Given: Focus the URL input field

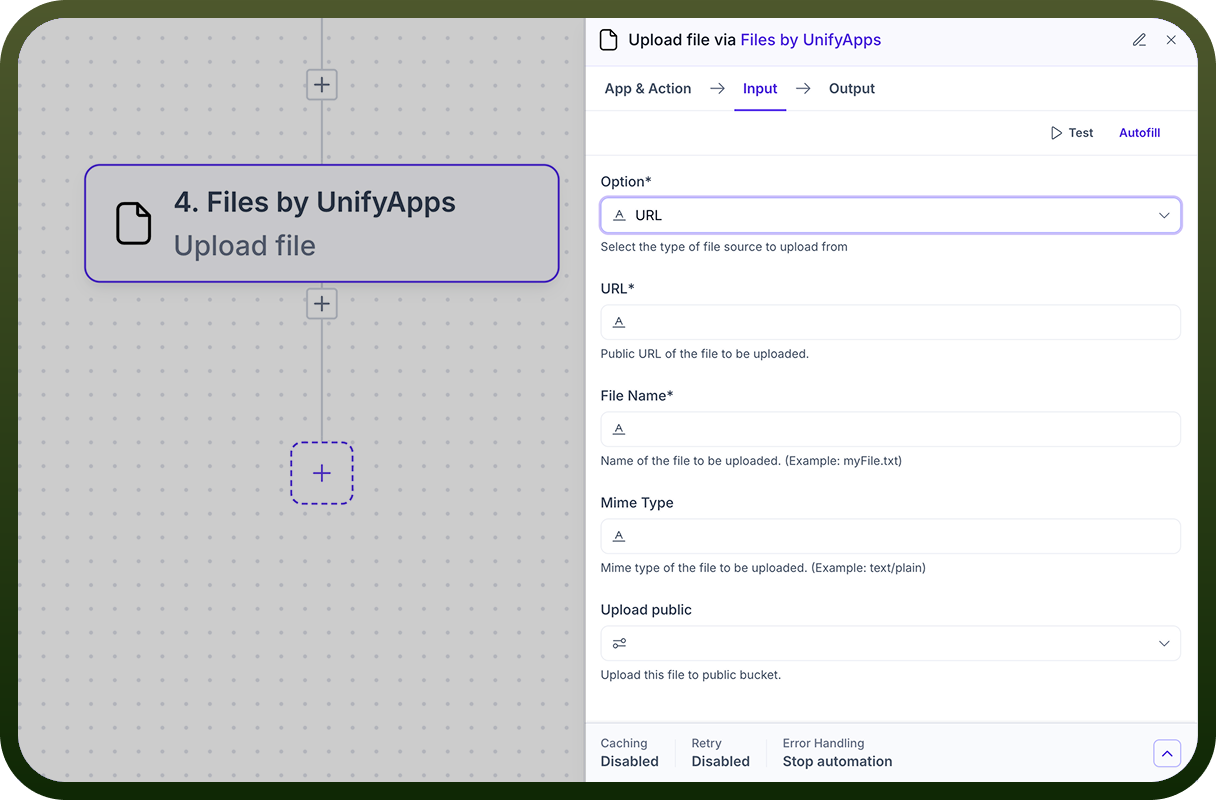Looking at the screenshot, I should pos(890,322).
